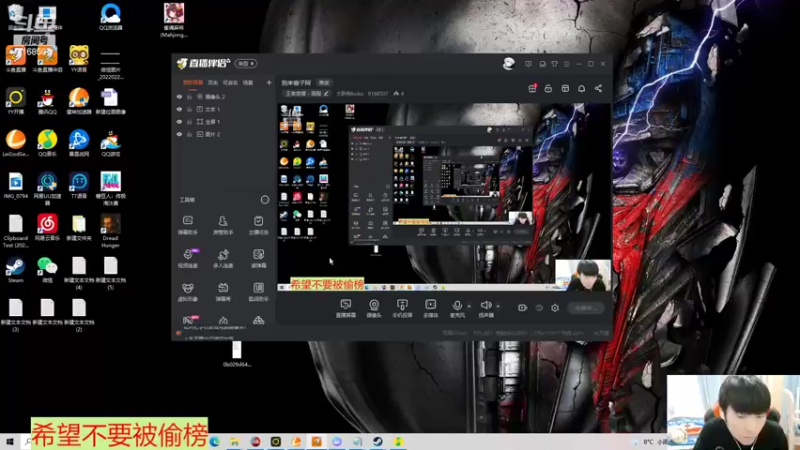This screenshot has width=800, height=450.
Task: Open the 弹幕秀 tool
Action: (x=223, y=292)
